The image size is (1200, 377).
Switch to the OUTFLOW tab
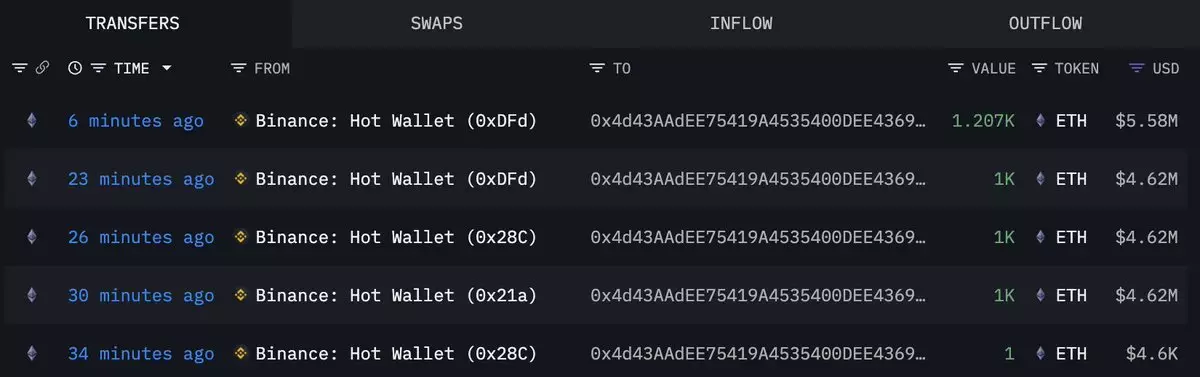point(1045,23)
